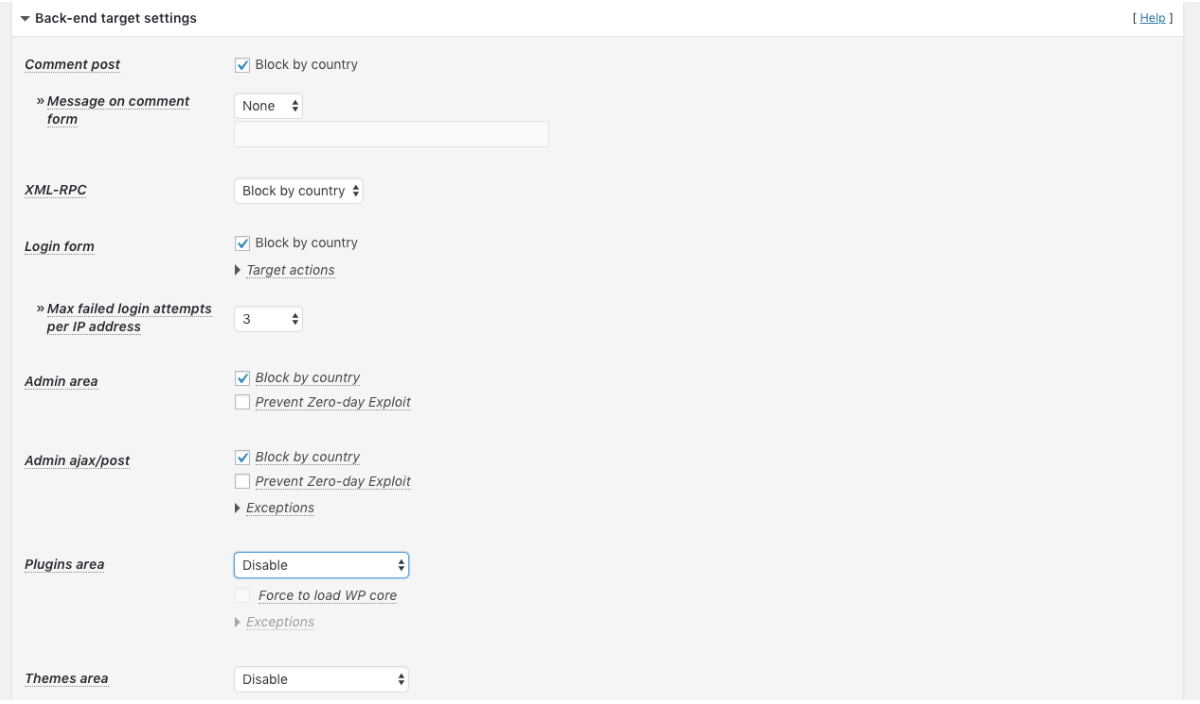Open the XML-RPC dropdown

click(x=299, y=191)
